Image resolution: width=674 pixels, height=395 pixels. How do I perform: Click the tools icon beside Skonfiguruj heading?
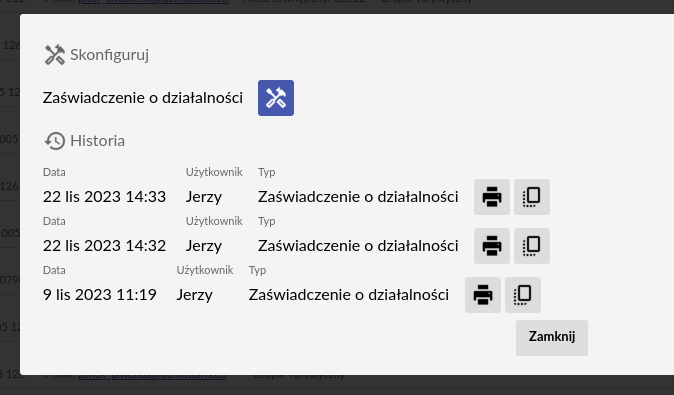[x=55, y=55]
